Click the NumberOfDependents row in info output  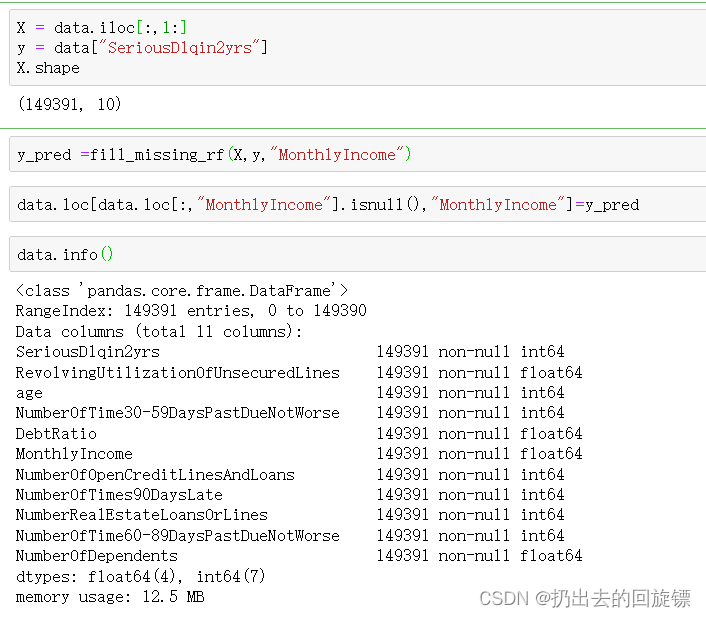(x=299, y=555)
